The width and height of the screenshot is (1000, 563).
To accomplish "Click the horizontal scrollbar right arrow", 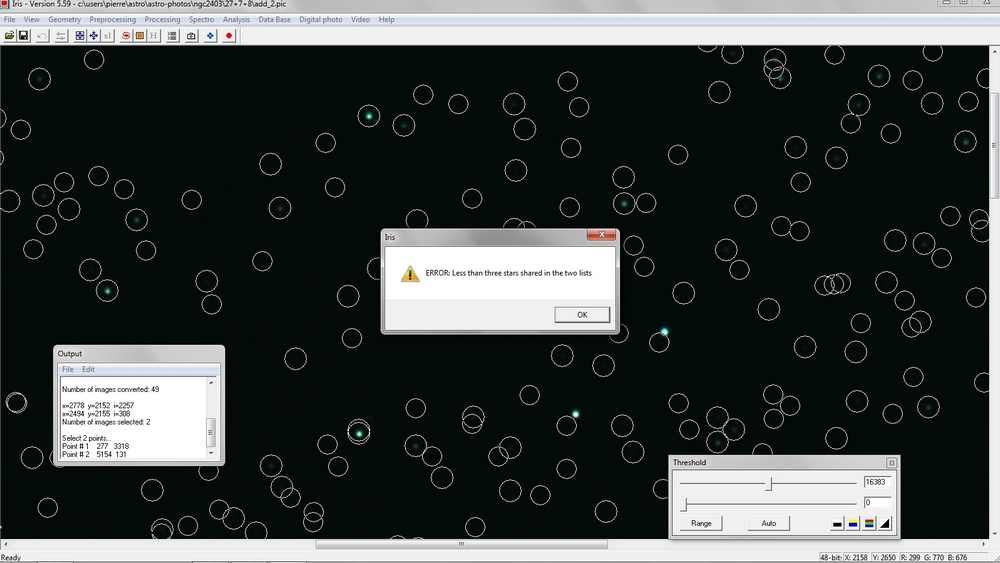I will tap(984, 545).
